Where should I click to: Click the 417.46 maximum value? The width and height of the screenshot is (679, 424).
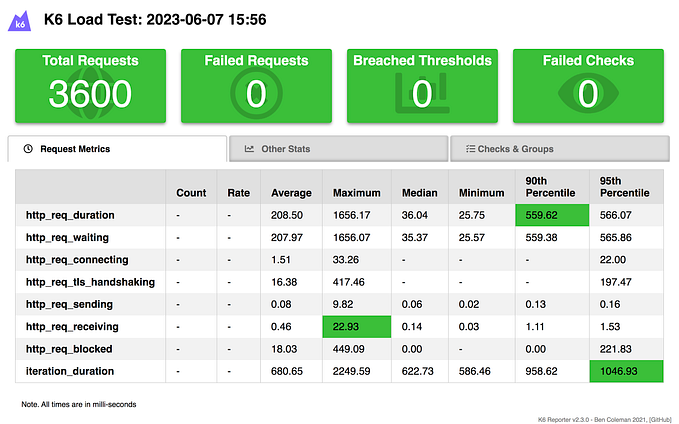[348, 282]
